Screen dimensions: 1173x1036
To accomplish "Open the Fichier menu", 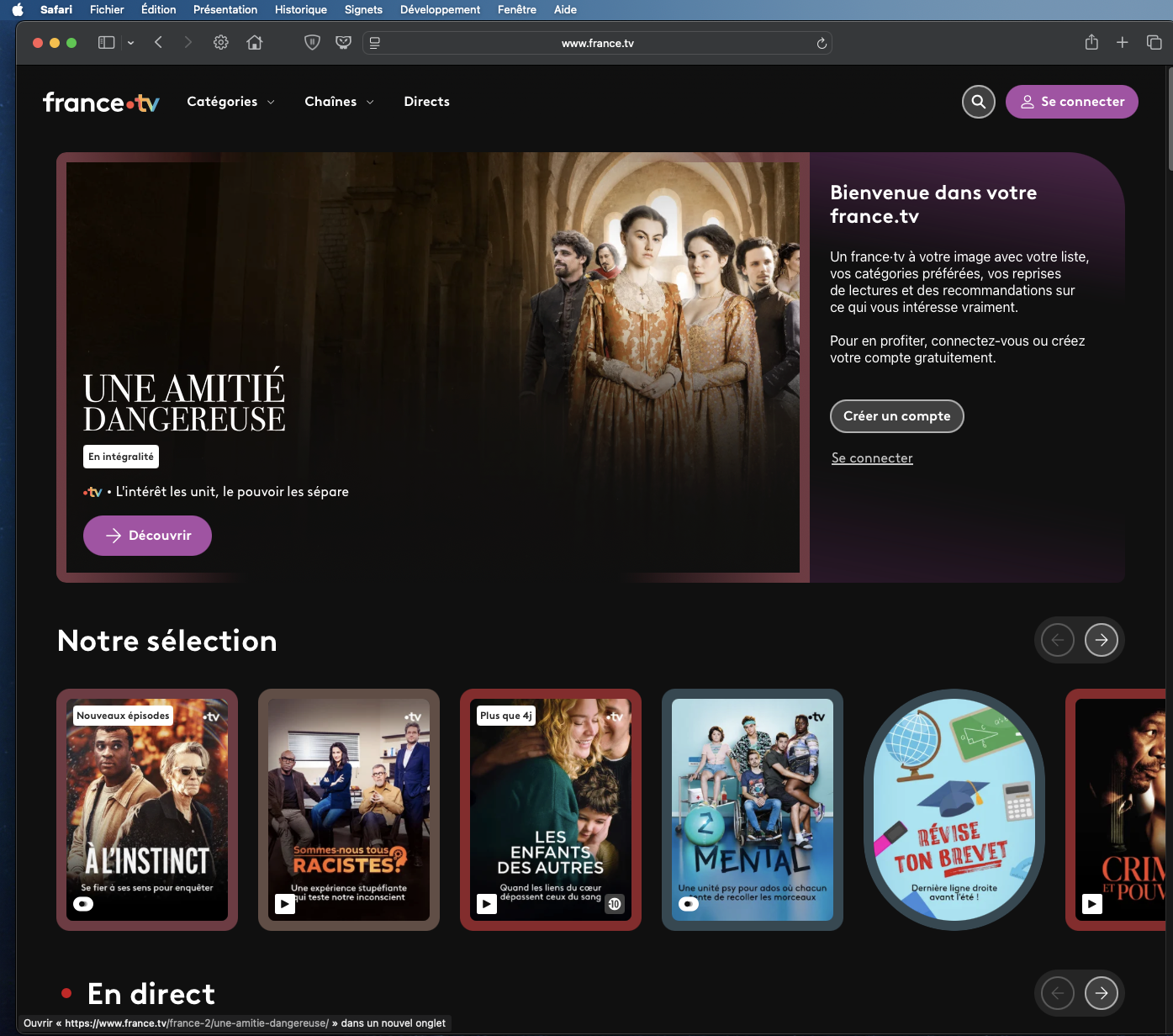I will click(x=107, y=10).
